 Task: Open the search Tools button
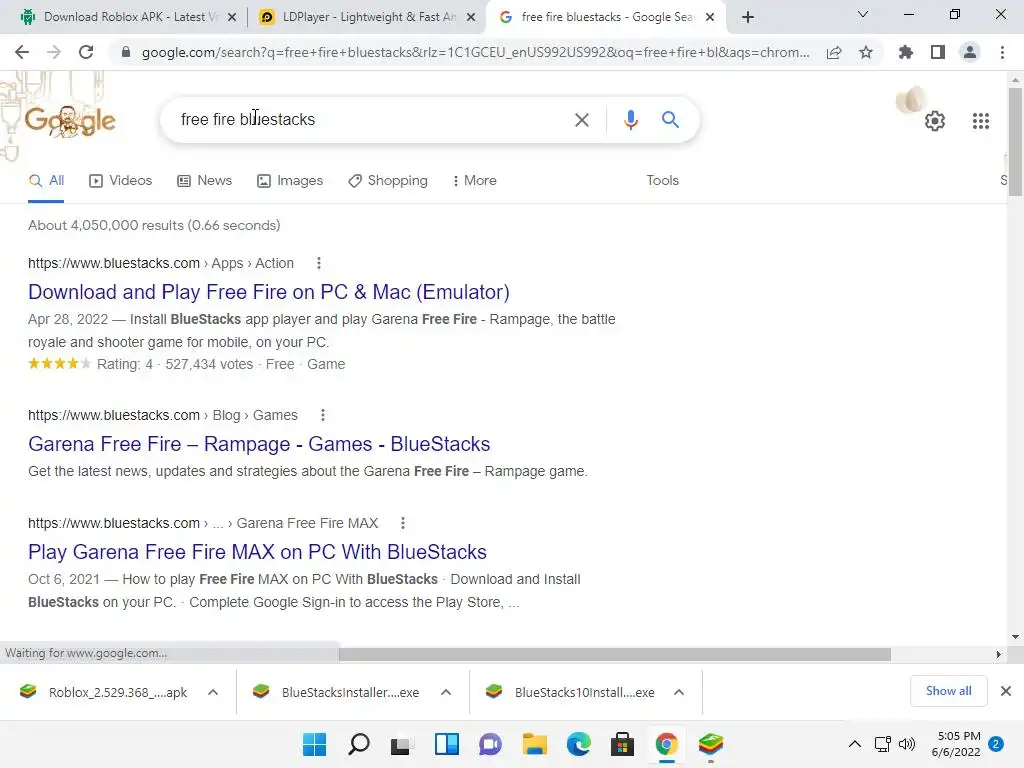pos(662,180)
